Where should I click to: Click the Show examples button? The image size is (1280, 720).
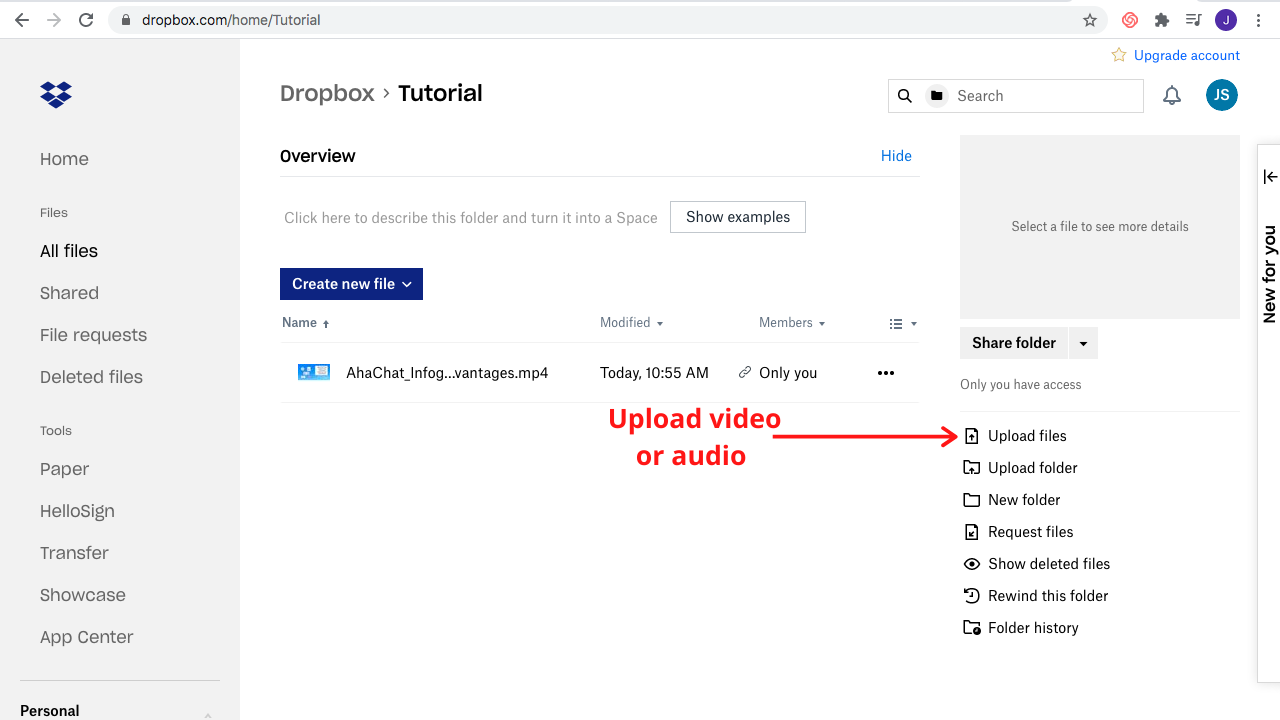[x=738, y=217]
